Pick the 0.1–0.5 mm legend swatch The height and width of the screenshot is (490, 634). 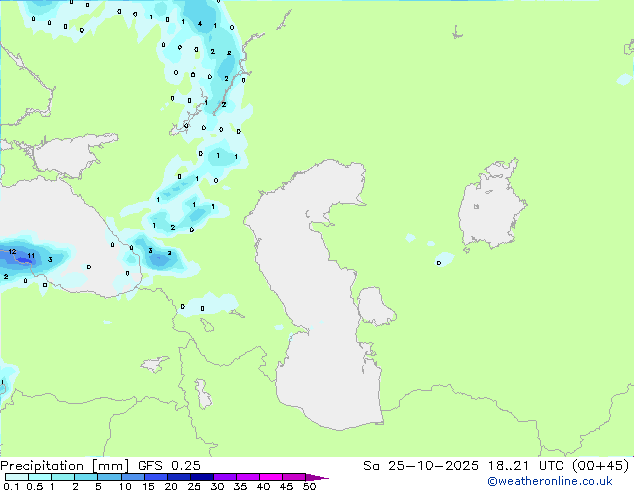pyautogui.click(x=17, y=477)
